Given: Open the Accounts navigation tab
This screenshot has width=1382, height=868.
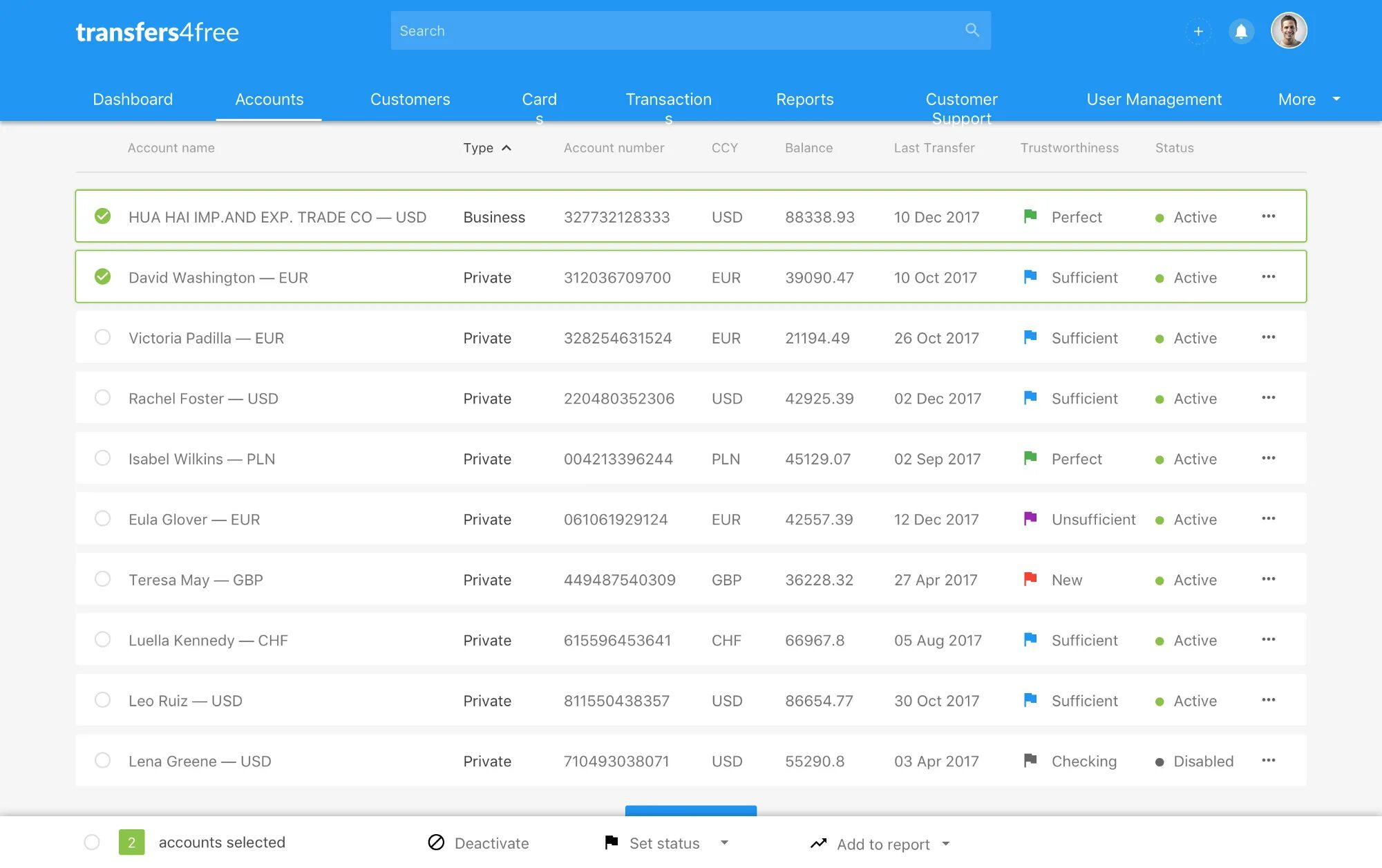Looking at the screenshot, I should (x=269, y=99).
